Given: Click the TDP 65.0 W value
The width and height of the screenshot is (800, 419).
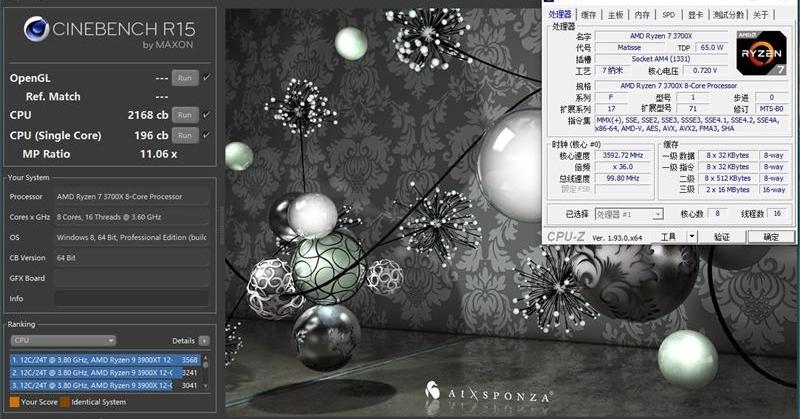Looking at the screenshot, I should (712, 47).
